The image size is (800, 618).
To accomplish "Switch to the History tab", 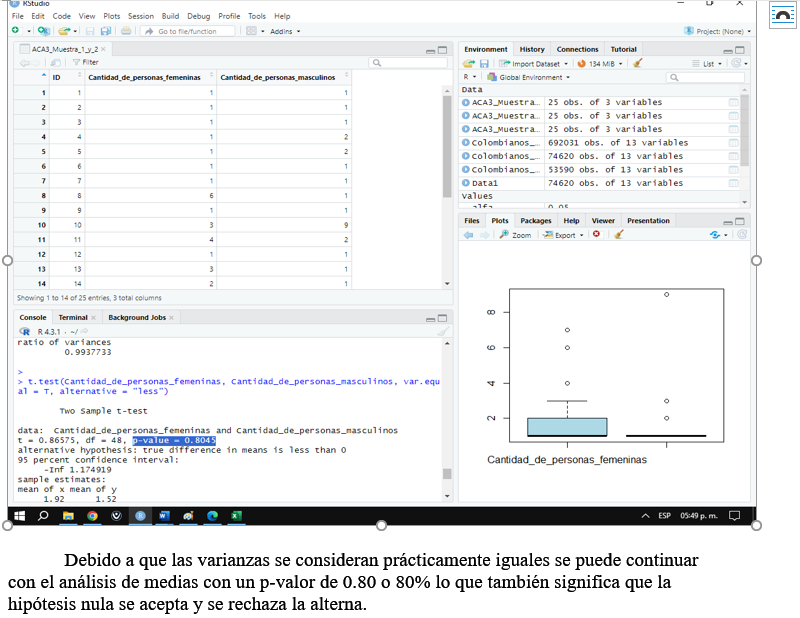I will (x=532, y=49).
